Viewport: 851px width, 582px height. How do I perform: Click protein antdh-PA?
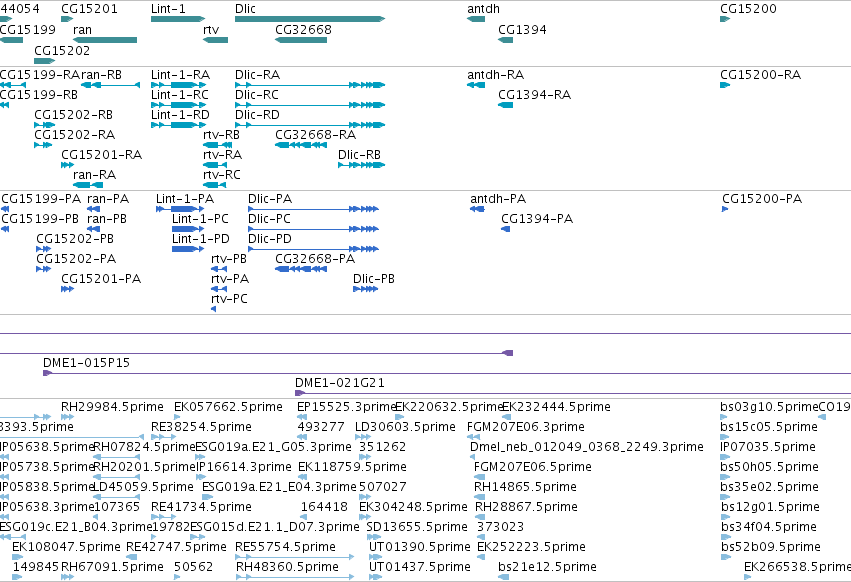pos(478,209)
